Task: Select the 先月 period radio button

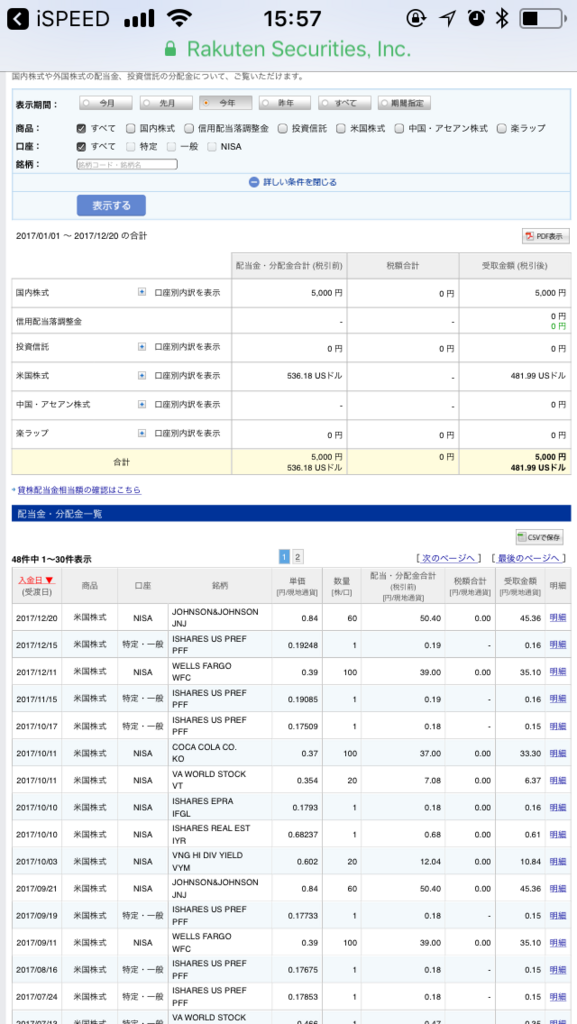Action: click(166, 103)
